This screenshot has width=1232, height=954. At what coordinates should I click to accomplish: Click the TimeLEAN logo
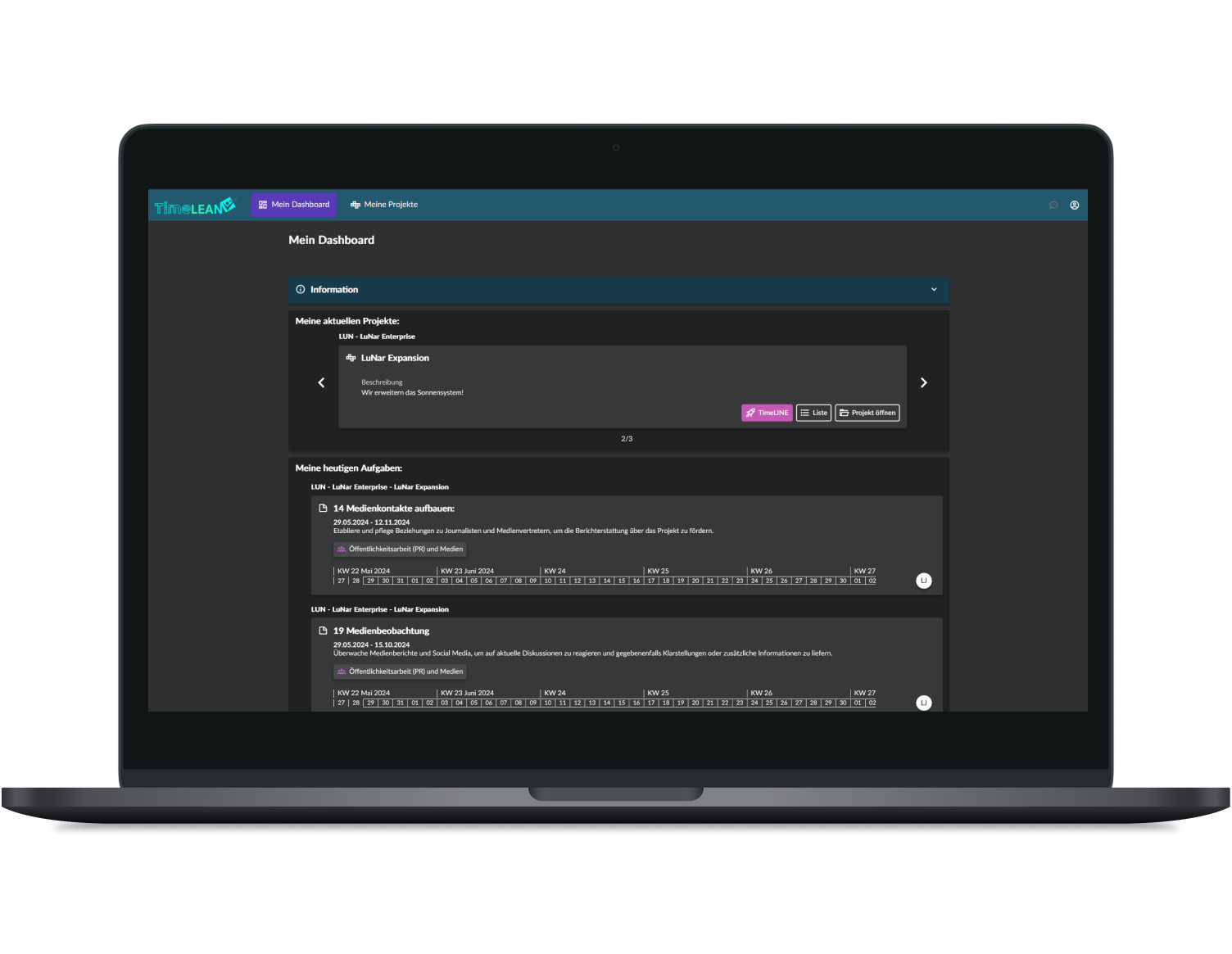click(195, 206)
